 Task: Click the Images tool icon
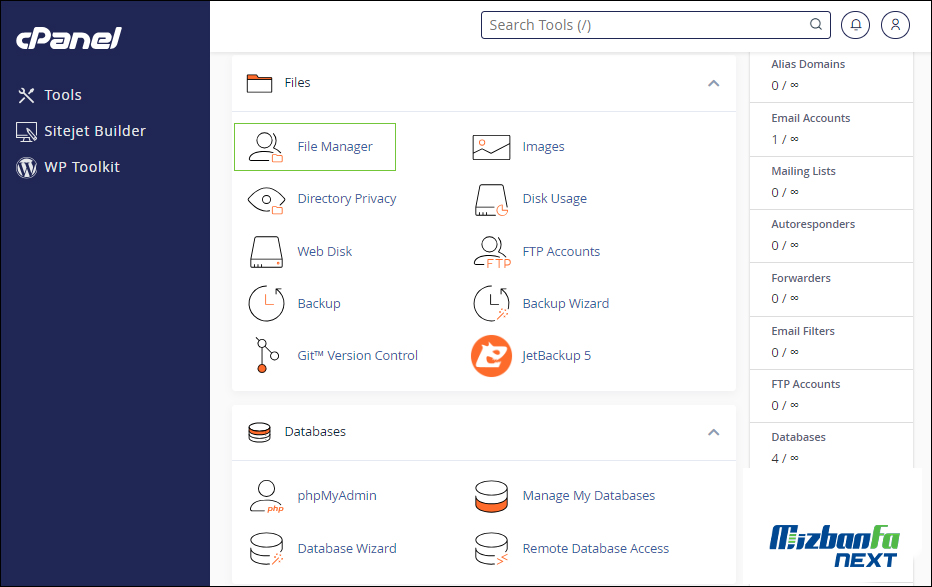[x=491, y=147]
